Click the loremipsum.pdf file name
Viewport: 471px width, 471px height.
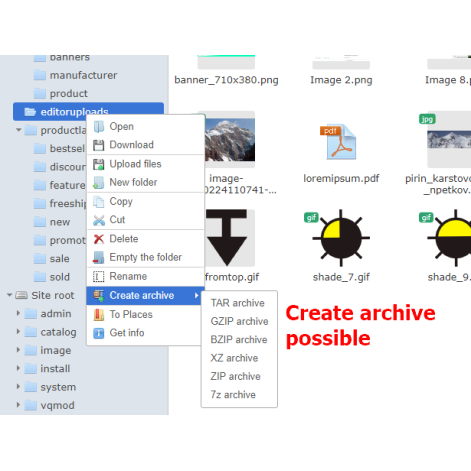tap(341, 179)
